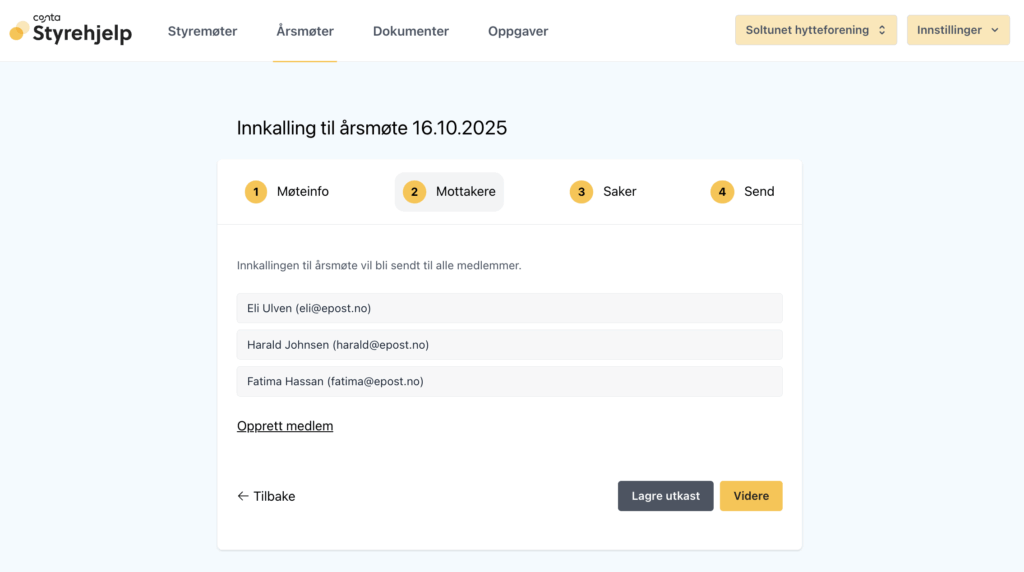Go to the Årsmøter navigation tab
This screenshot has width=1024, height=572.
pos(305,31)
